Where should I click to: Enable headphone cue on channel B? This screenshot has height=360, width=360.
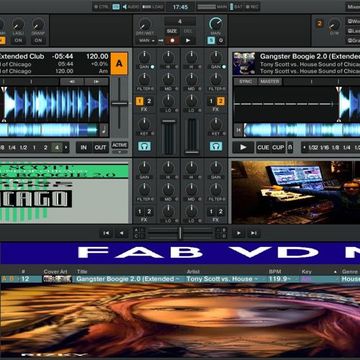point(216,146)
